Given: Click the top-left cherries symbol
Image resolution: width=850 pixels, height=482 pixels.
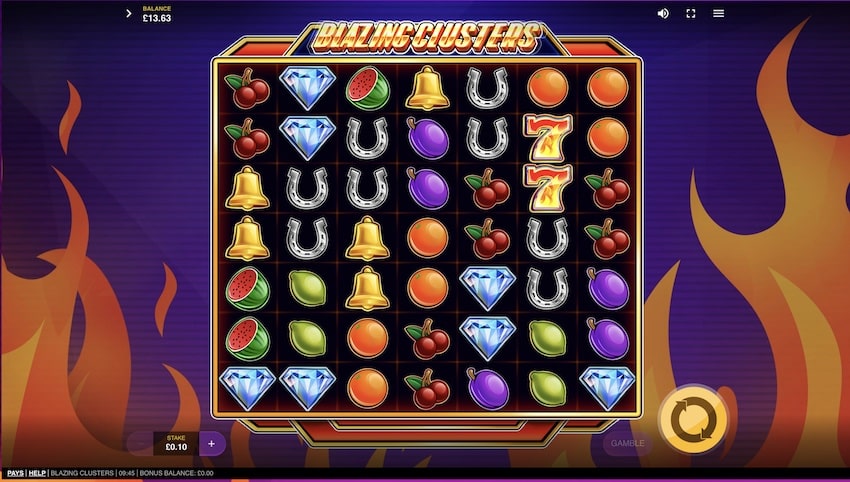Looking at the screenshot, I should pos(247,88).
